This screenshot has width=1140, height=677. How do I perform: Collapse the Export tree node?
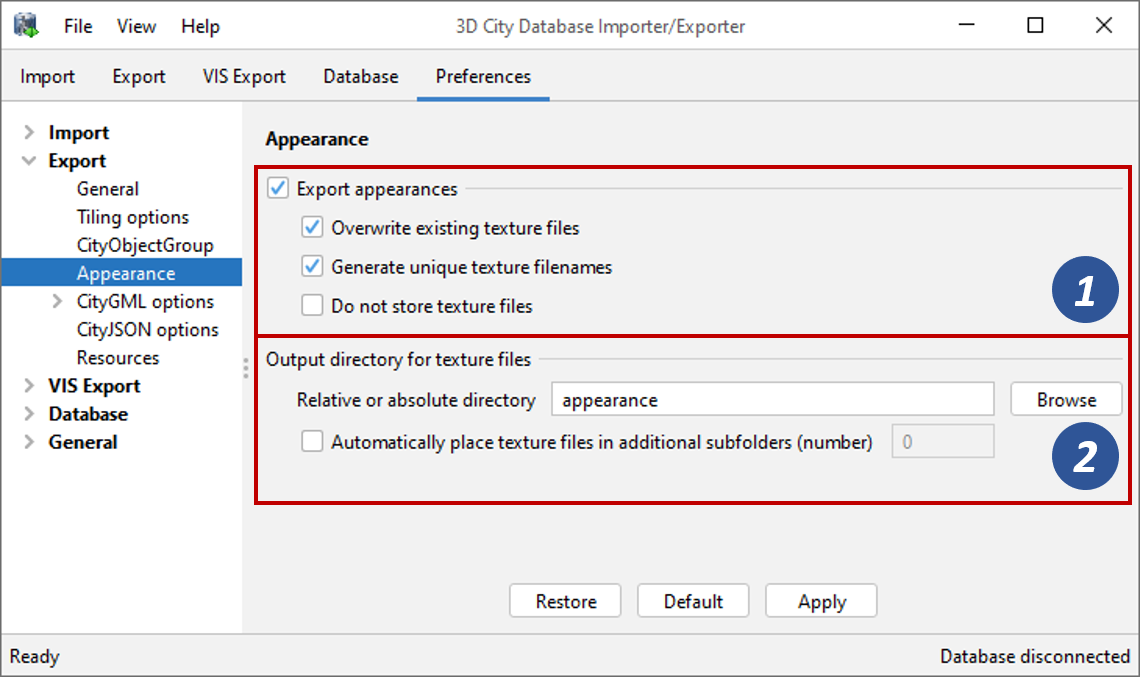coord(29,161)
